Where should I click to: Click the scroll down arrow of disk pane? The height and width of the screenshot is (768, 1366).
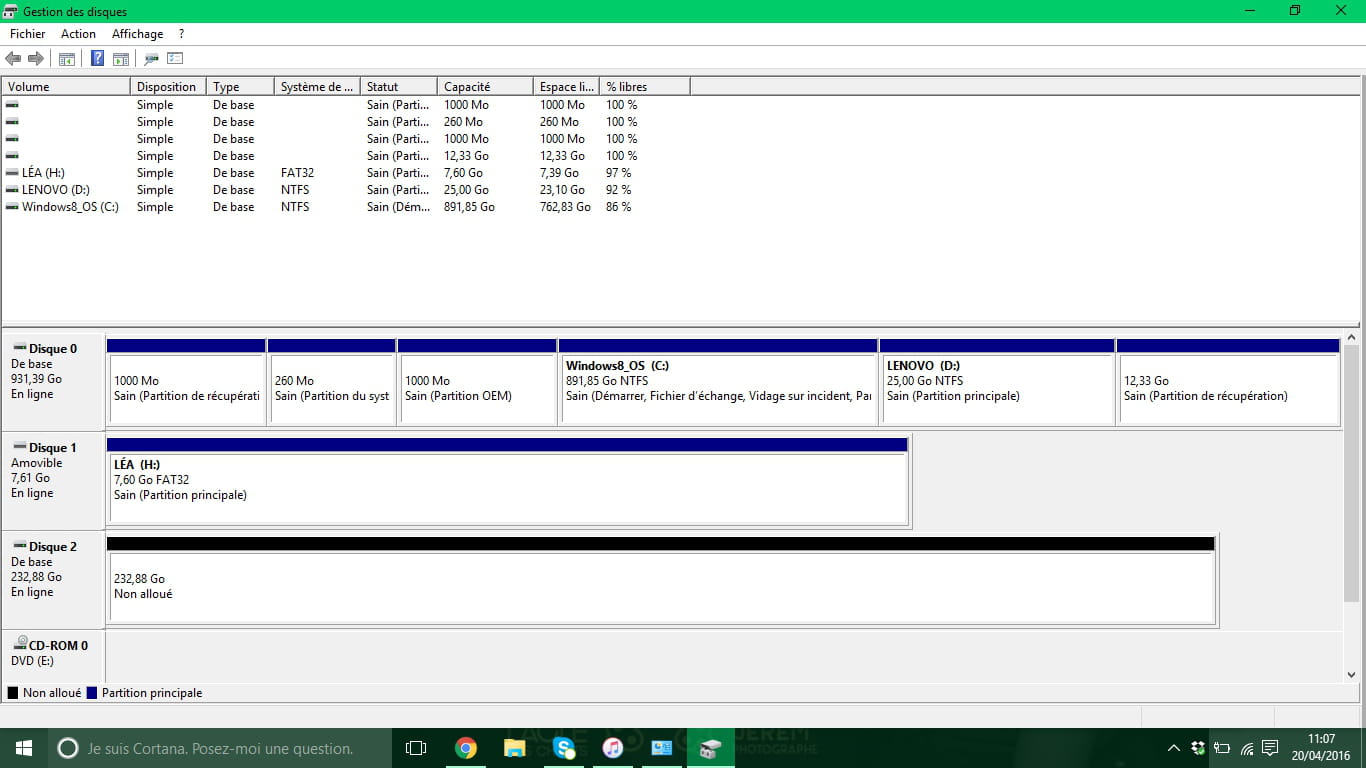click(x=1352, y=675)
